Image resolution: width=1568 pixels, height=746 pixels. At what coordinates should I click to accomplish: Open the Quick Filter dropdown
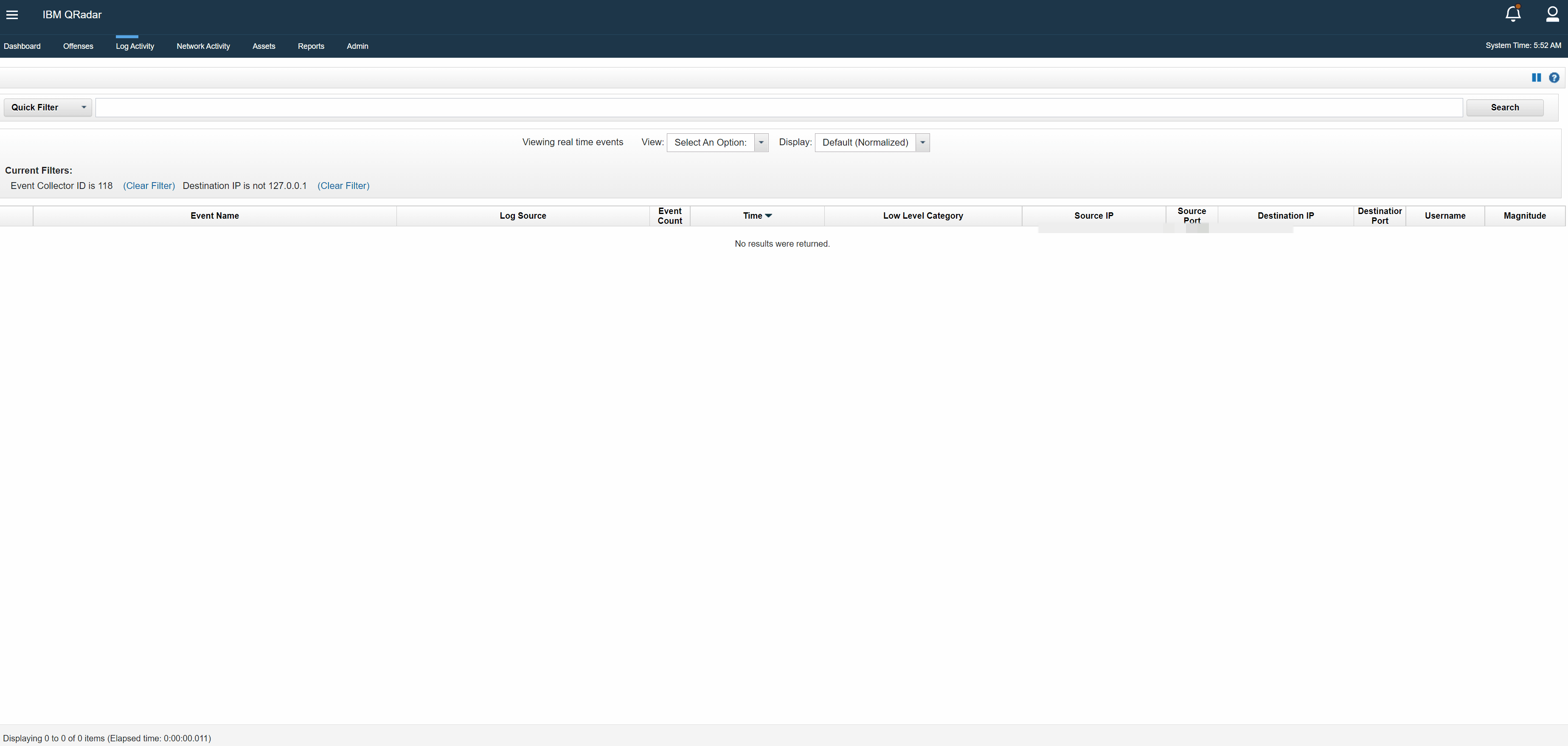click(x=47, y=107)
